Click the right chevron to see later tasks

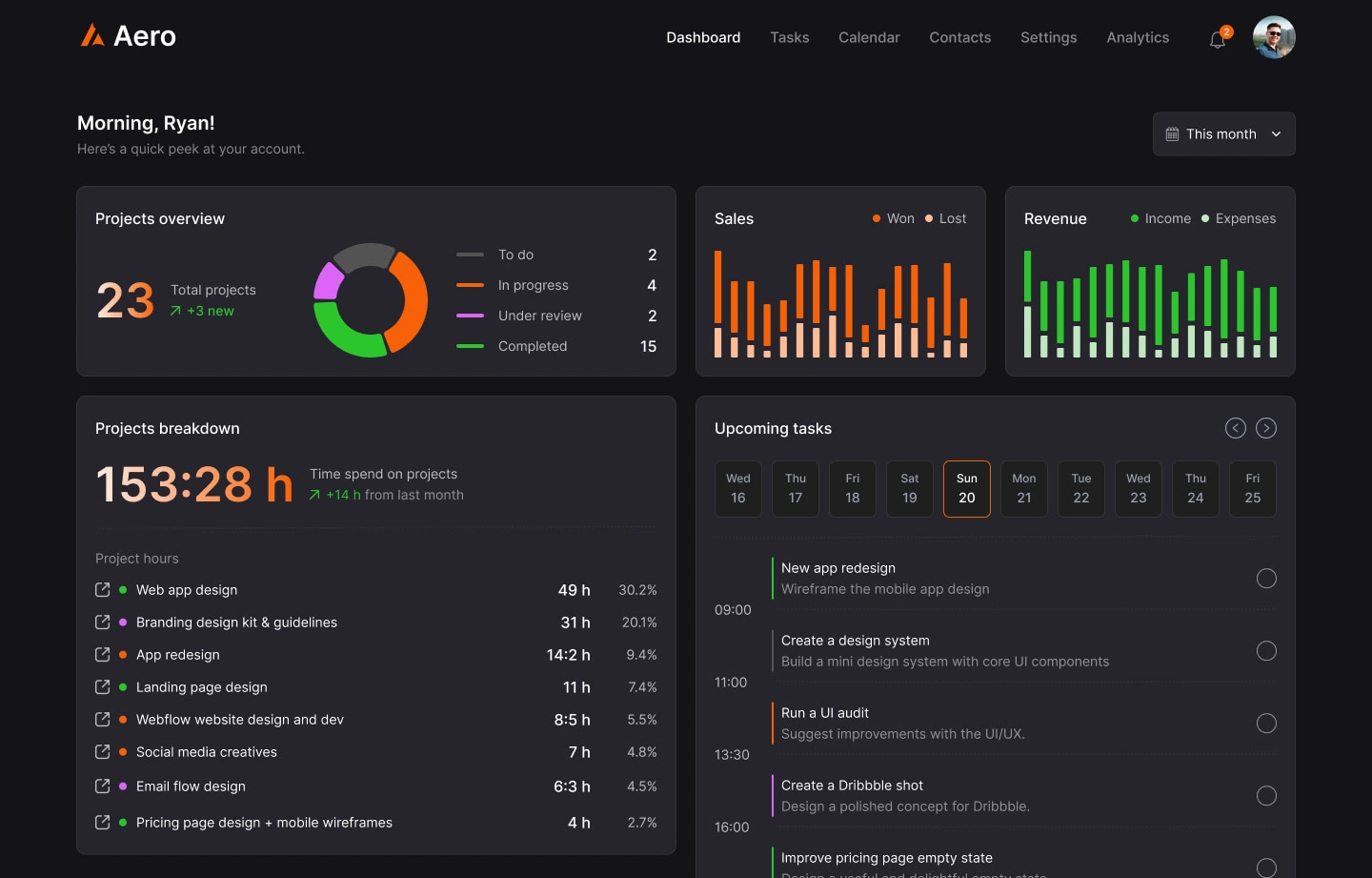1266,428
